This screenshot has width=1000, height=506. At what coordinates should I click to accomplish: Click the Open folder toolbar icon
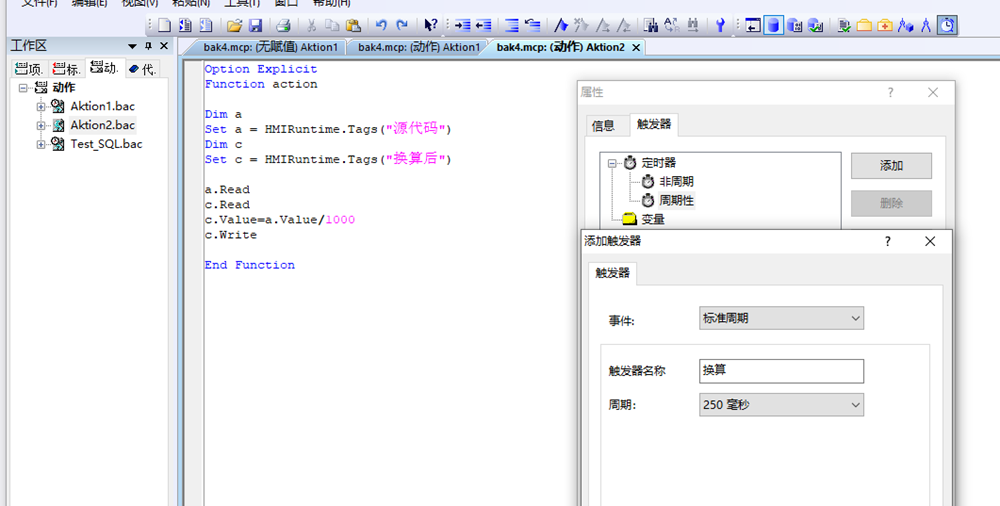234,25
